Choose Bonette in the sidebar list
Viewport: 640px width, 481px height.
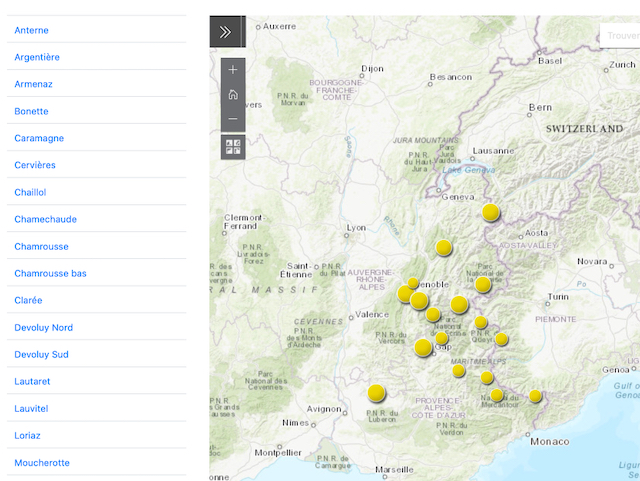point(32,111)
